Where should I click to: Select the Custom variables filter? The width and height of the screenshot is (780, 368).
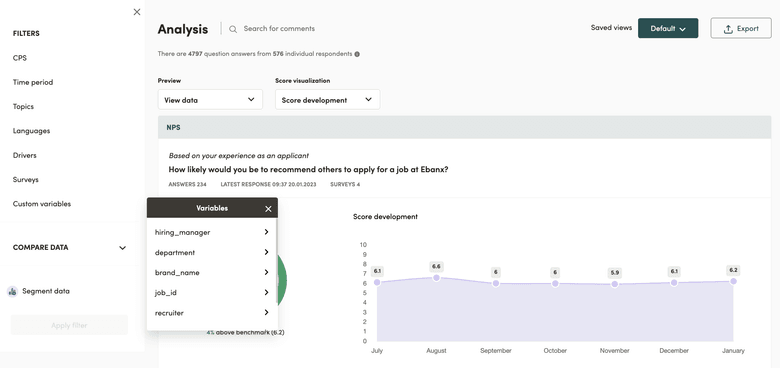[42, 204]
